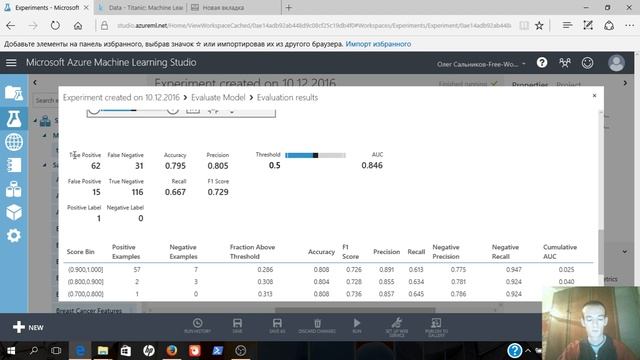Click the AUC value 0.846
The width and height of the screenshot is (640, 360).
point(372,165)
